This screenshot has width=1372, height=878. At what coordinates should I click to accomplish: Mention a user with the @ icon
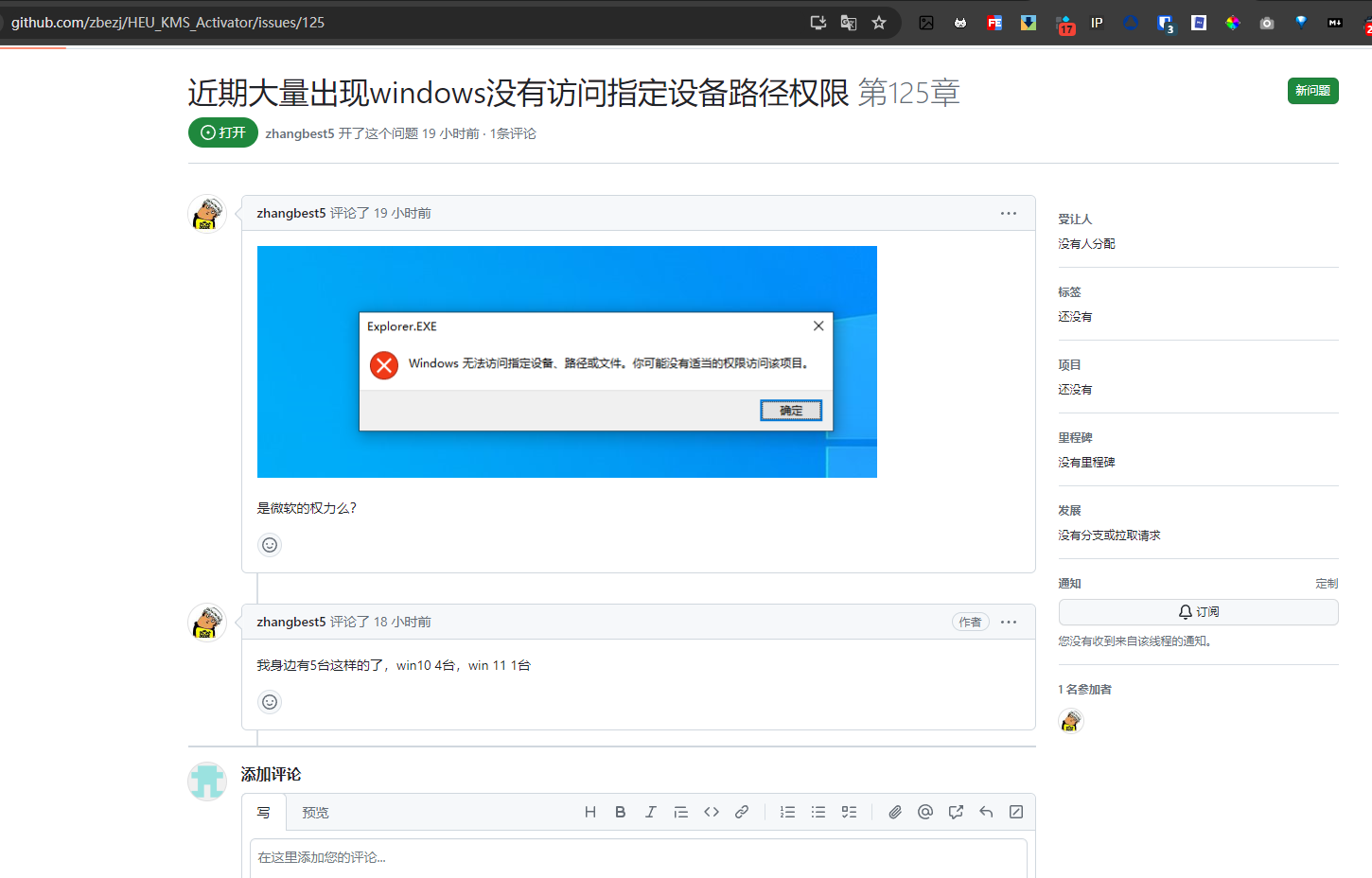click(924, 812)
